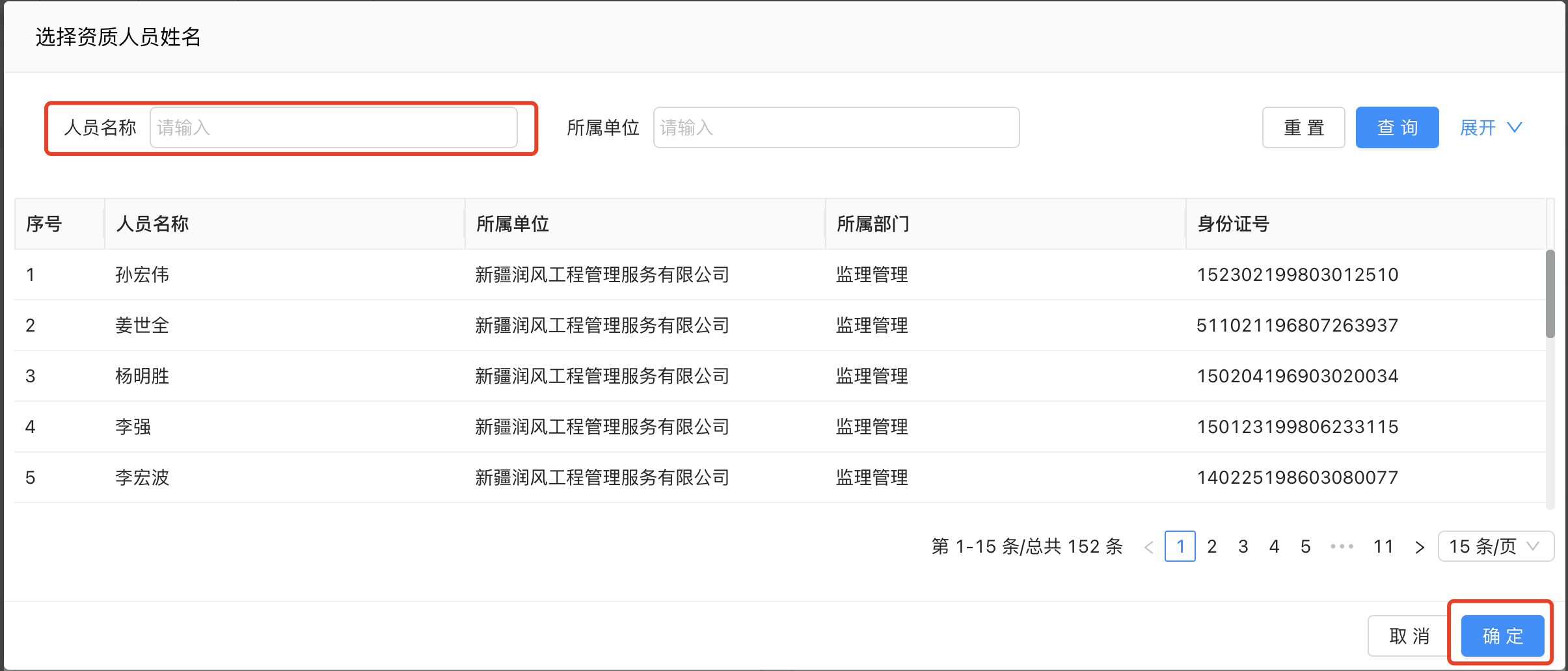
Task: Cancel dialog with 取消 button
Action: (1409, 635)
